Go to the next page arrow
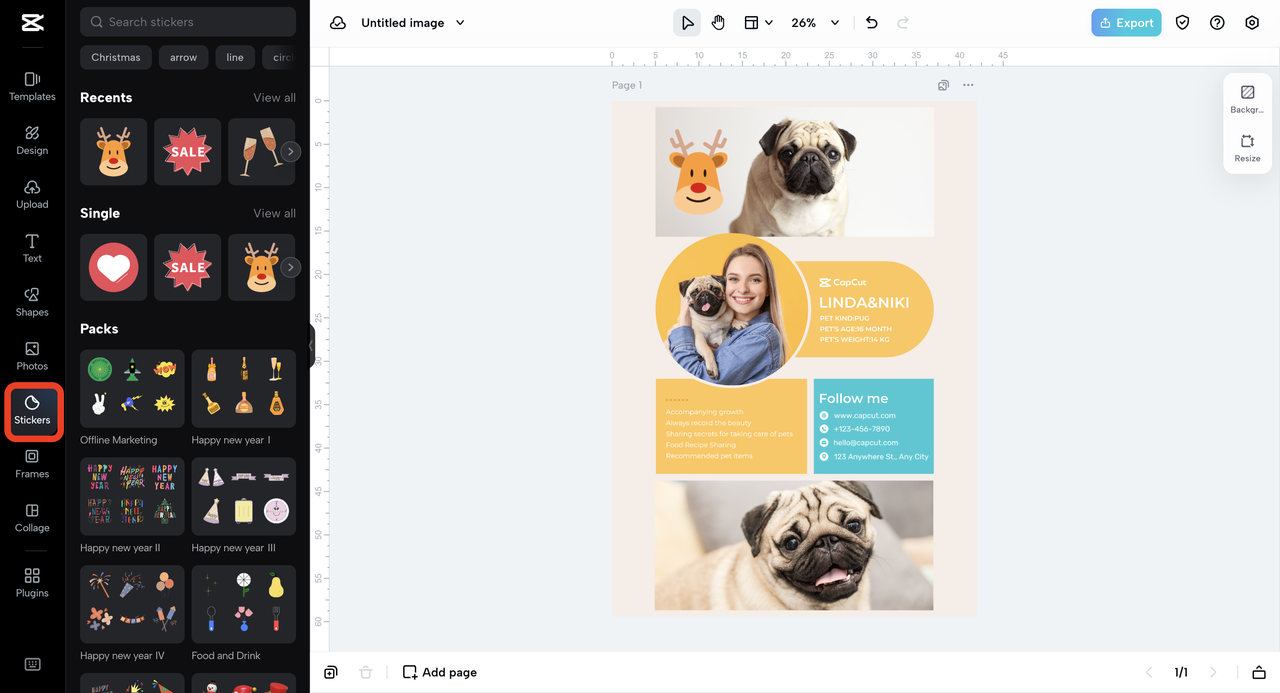The height and width of the screenshot is (693, 1280). click(x=1213, y=673)
